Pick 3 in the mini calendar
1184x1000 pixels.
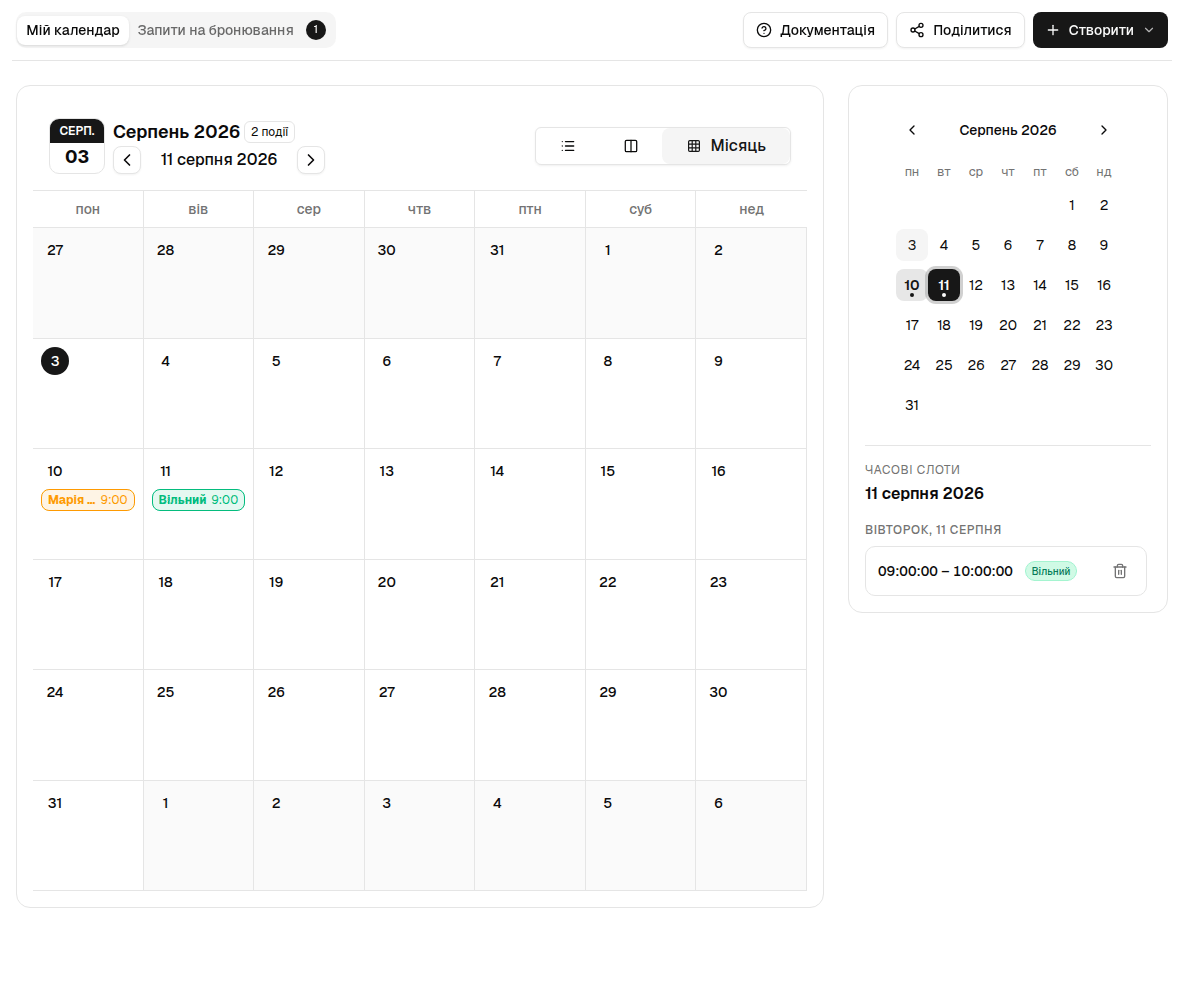coord(912,245)
